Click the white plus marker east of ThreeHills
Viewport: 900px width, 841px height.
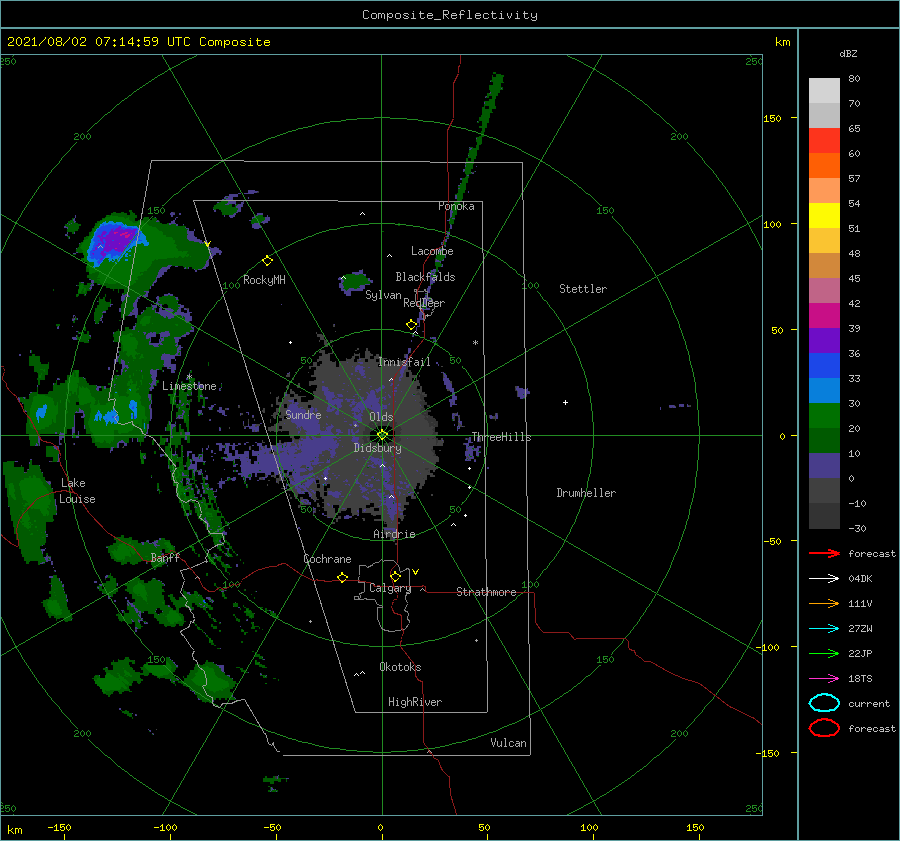[565, 402]
